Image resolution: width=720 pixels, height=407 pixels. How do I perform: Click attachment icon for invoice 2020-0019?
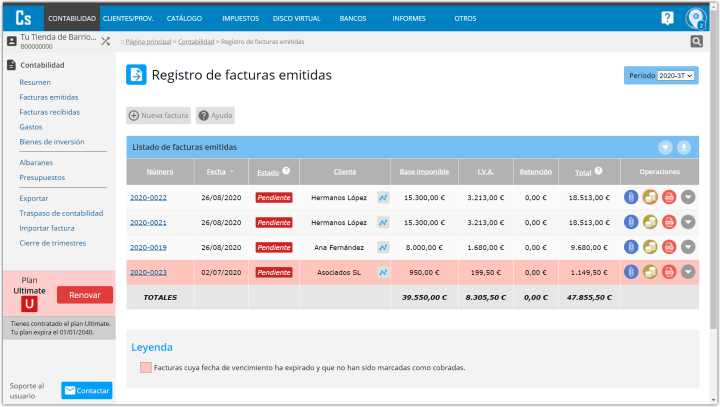tap(631, 247)
